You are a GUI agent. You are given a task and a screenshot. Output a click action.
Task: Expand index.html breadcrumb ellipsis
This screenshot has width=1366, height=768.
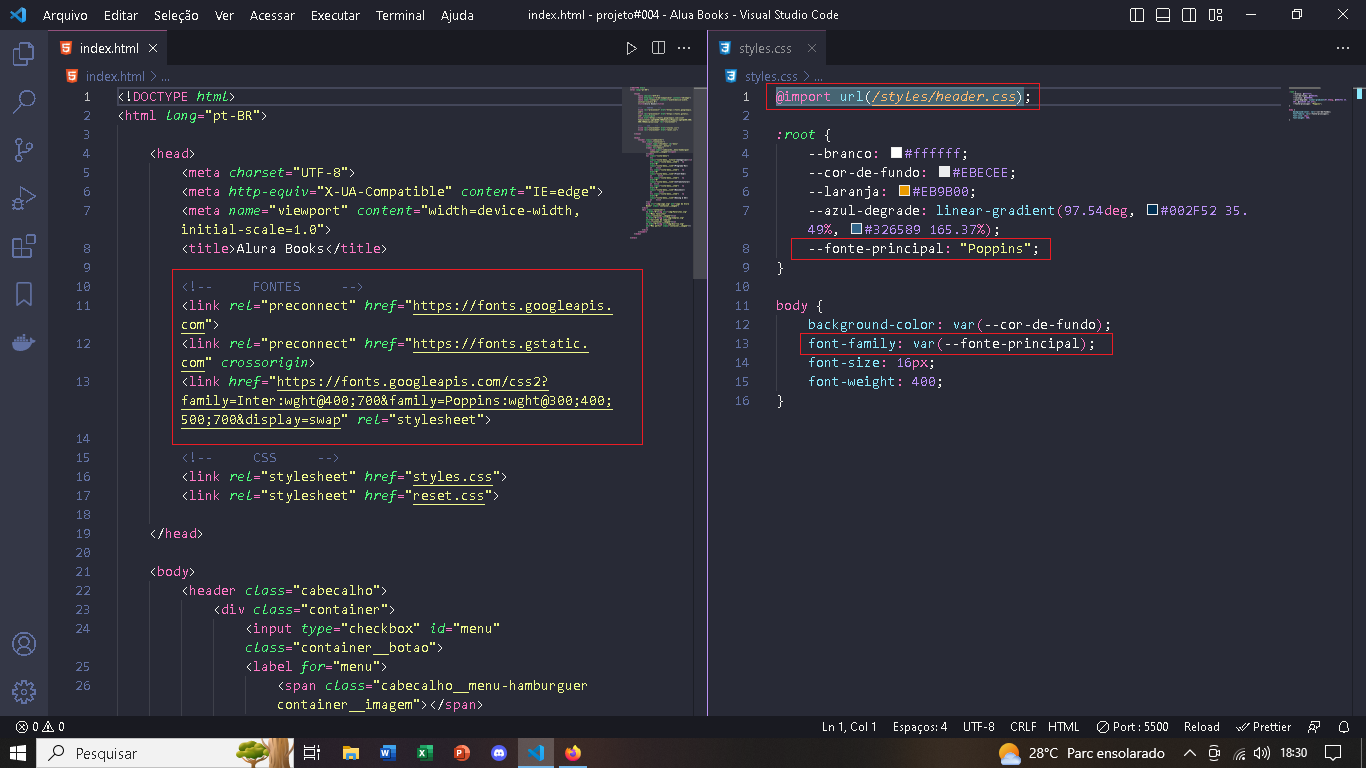pyautogui.click(x=166, y=76)
